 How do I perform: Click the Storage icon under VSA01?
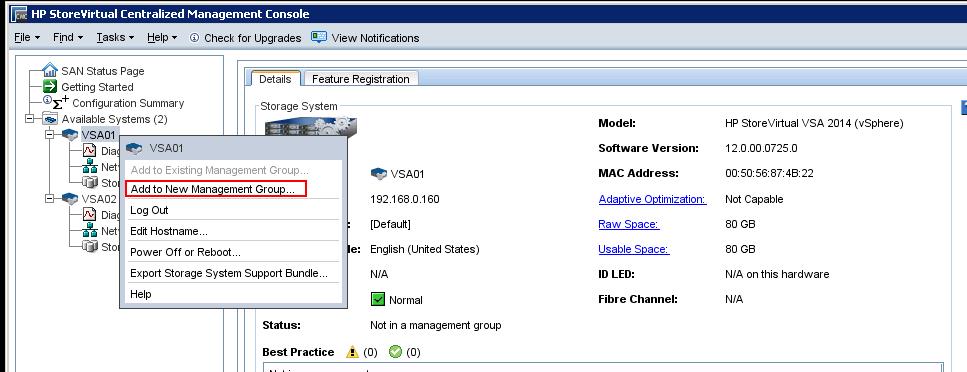pyautogui.click(x=90, y=182)
